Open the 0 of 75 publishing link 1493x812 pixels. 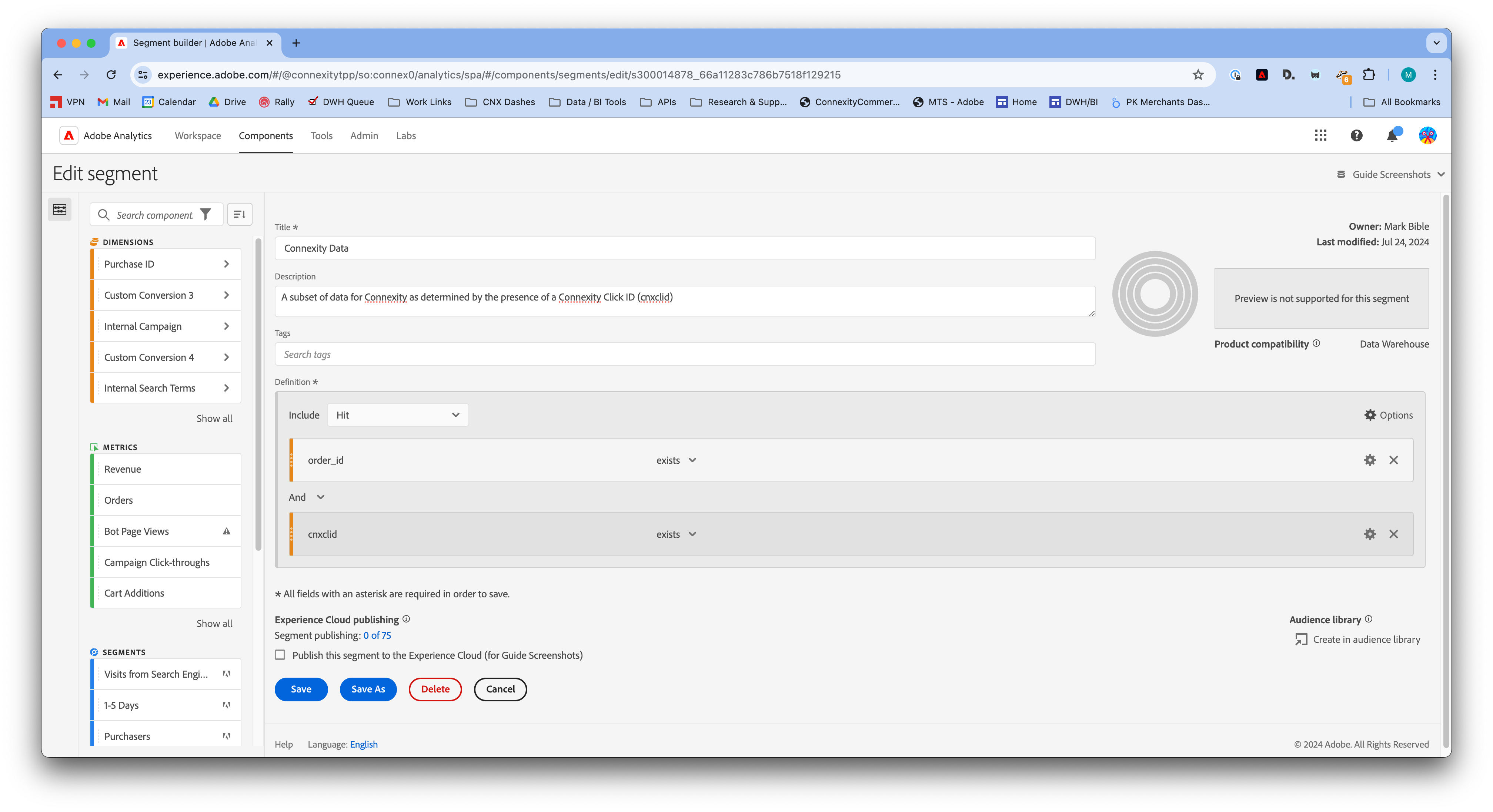point(377,635)
